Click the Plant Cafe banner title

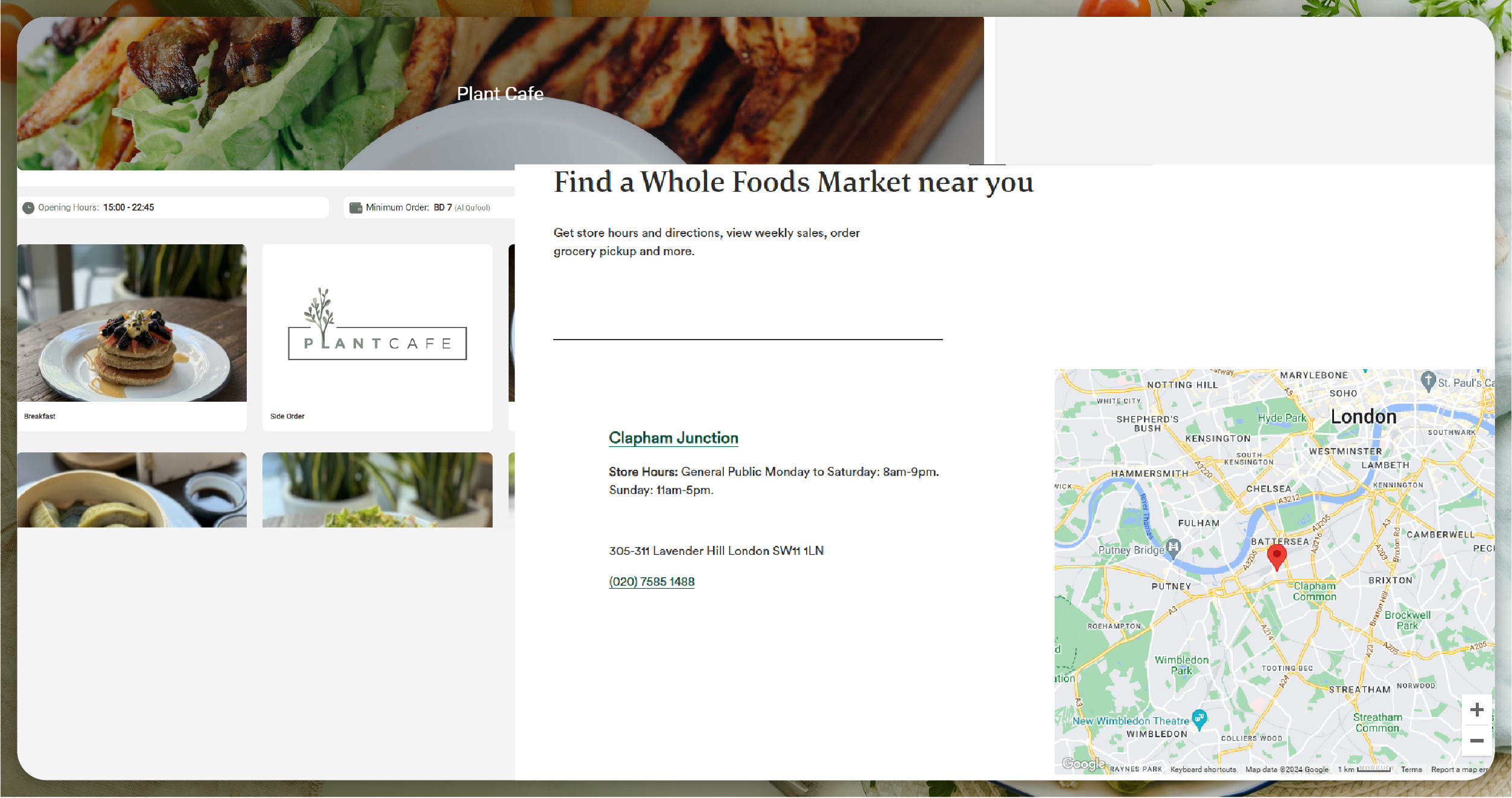click(500, 94)
